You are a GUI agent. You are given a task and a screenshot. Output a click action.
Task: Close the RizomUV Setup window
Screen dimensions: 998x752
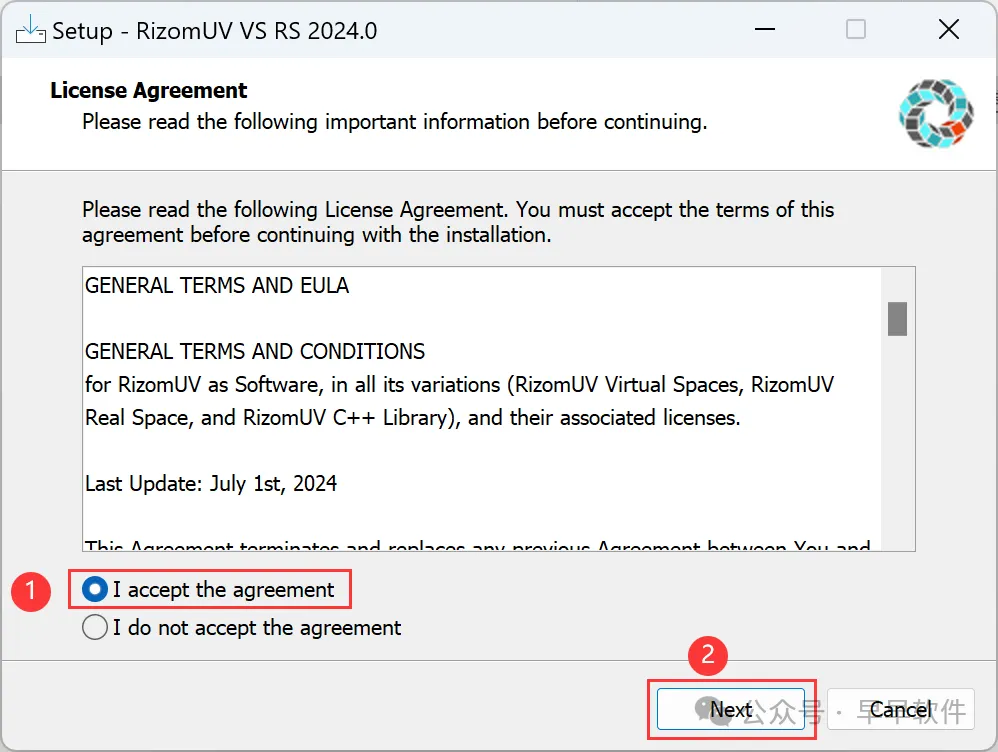[948, 29]
